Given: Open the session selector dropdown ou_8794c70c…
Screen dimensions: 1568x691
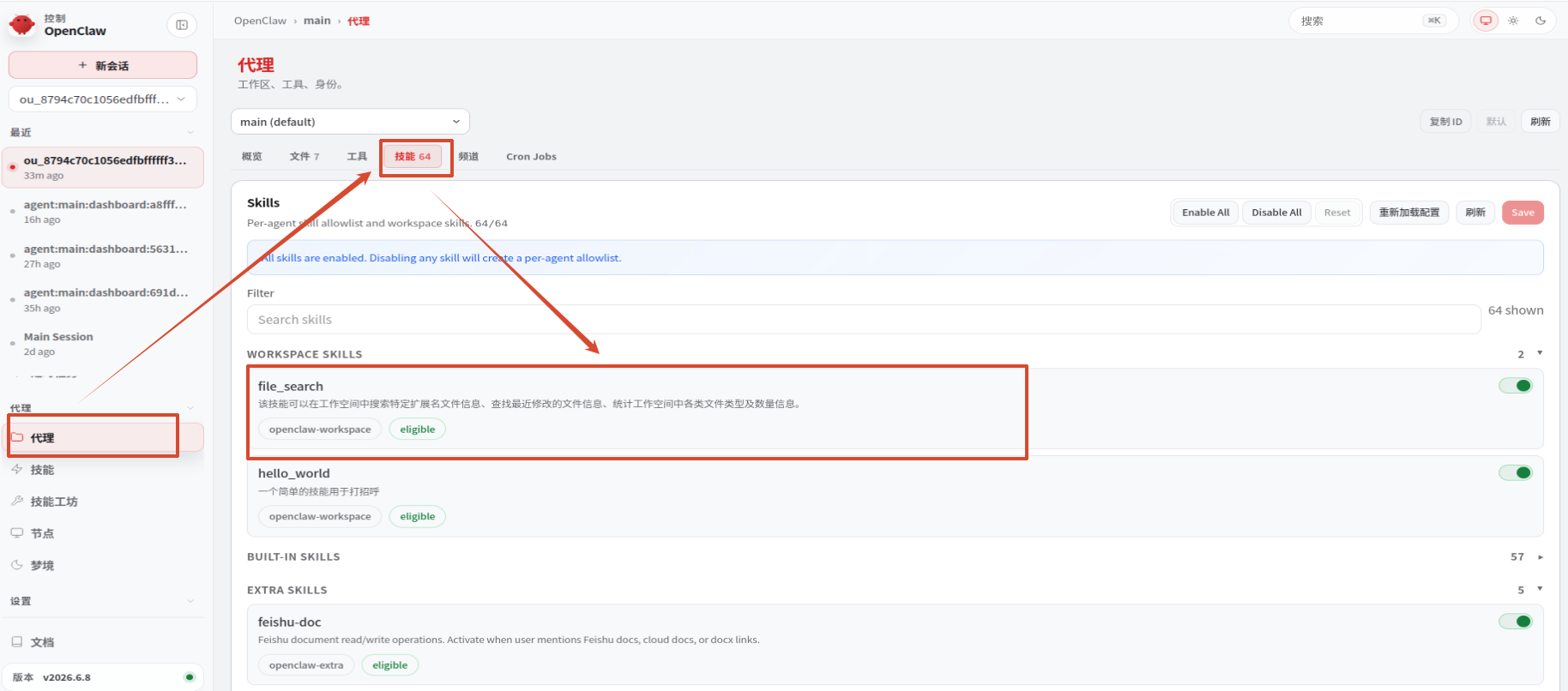Looking at the screenshot, I should [x=103, y=99].
